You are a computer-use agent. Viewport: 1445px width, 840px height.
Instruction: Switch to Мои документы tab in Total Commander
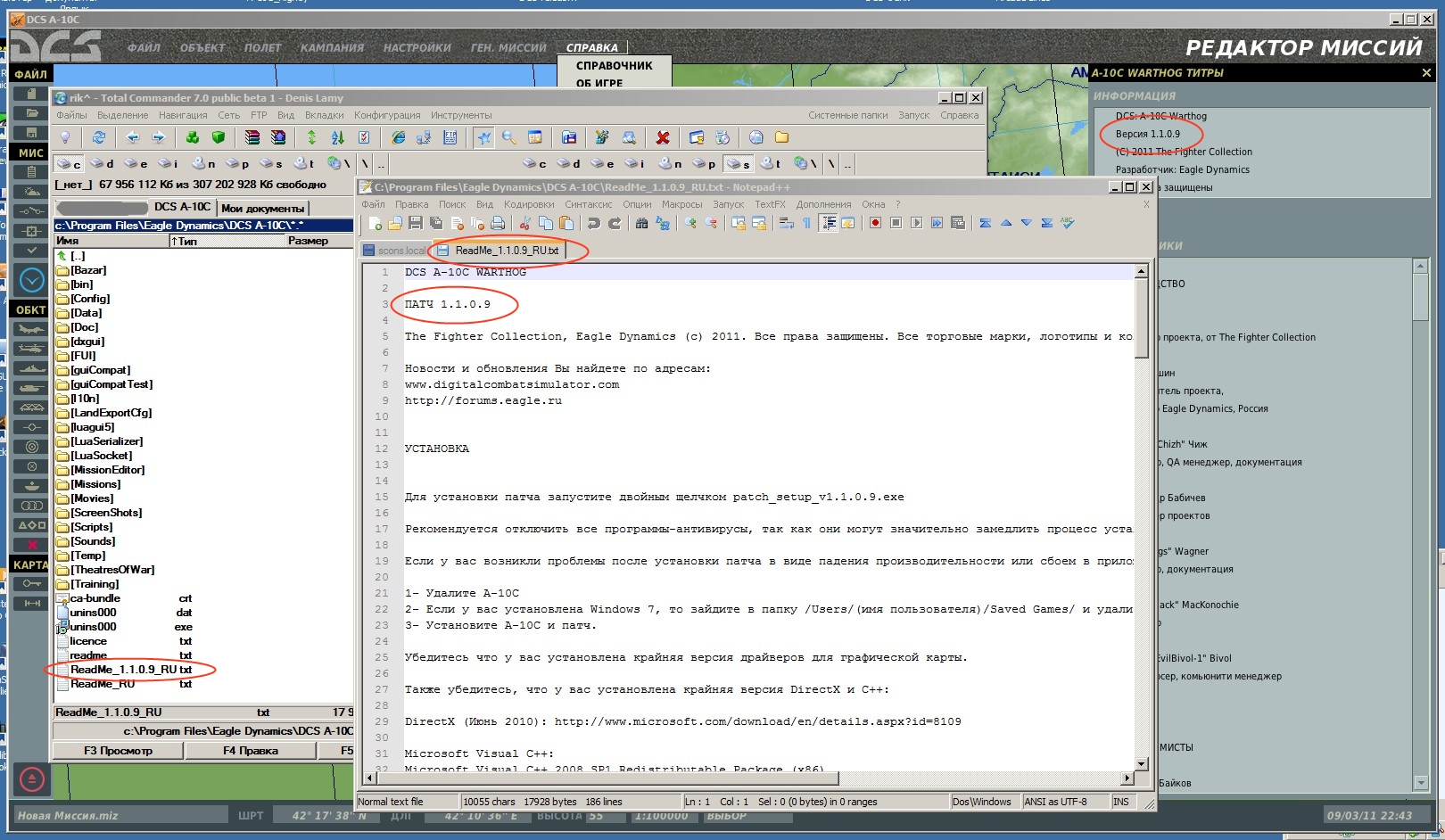tap(262, 208)
